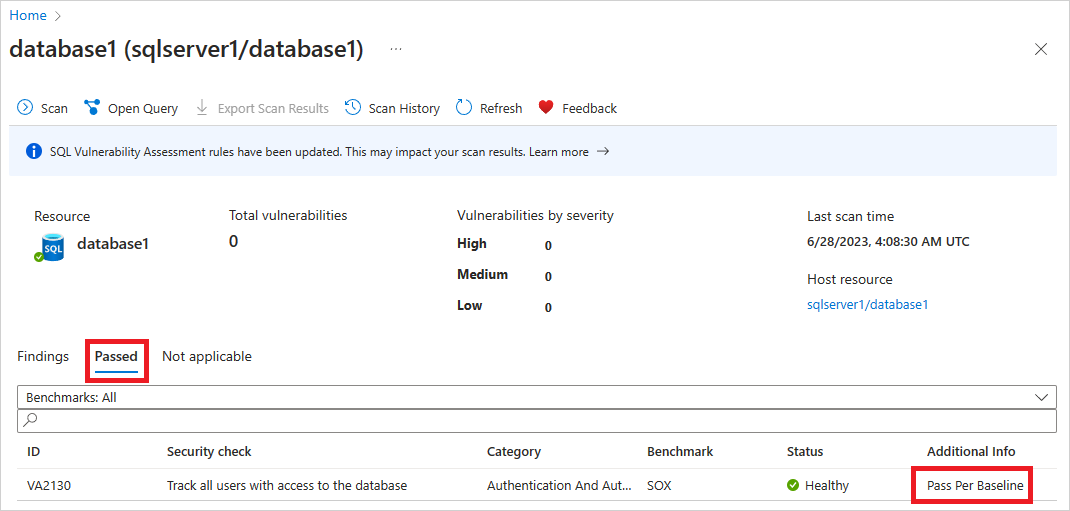1070x511 pixels.
Task: Expand the Benchmarks: All dropdown
Action: click(536, 397)
